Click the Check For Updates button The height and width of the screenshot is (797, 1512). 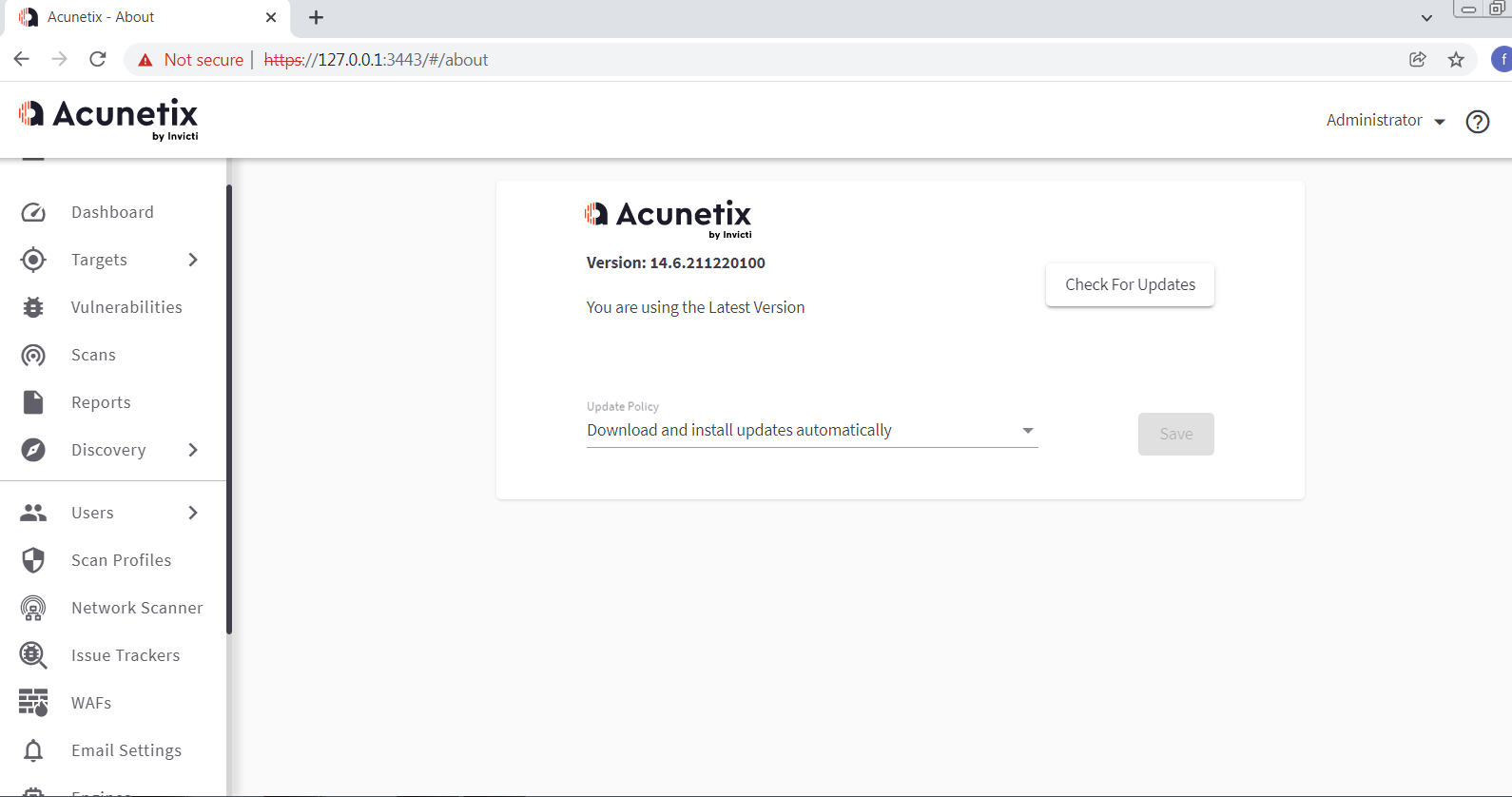1130,284
